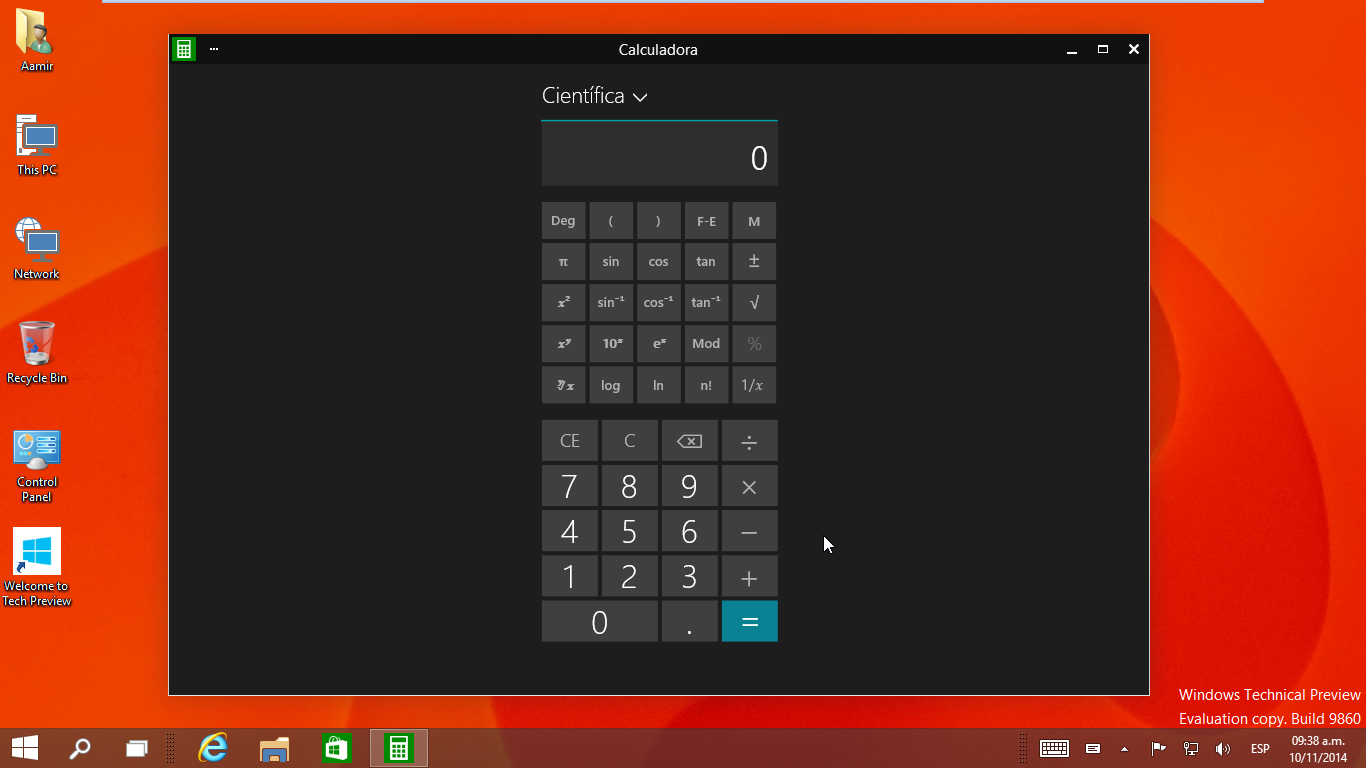Image resolution: width=1366 pixels, height=768 pixels.
Task: Open the volume control in tray
Action: coord(1222,749)
